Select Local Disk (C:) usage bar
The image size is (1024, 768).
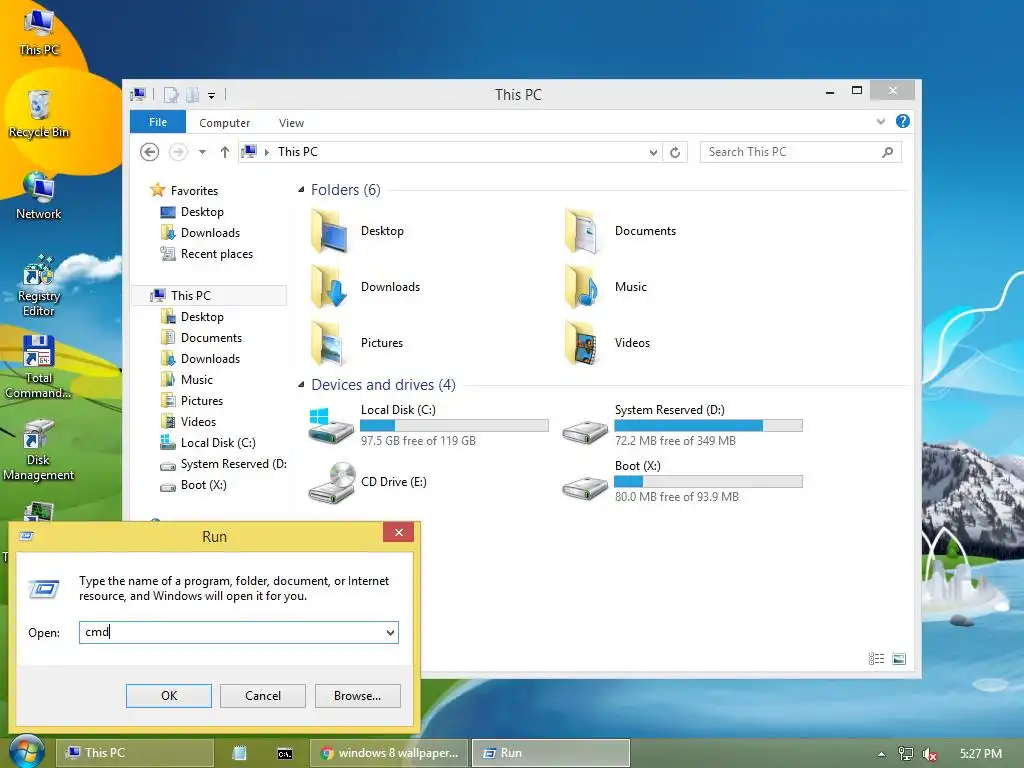tap(454, 426)
